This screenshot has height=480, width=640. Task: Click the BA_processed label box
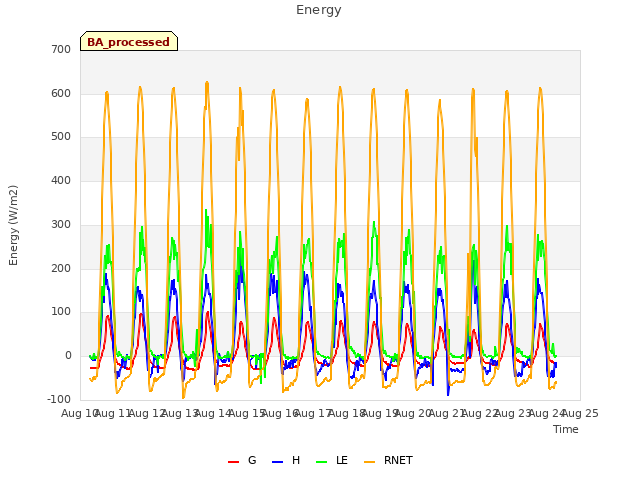pyautogui.click(x=129, y=41)
